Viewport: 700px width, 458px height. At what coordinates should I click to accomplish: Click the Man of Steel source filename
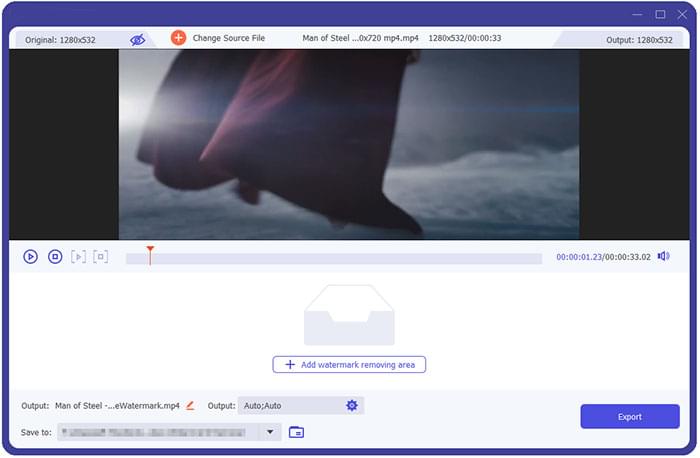click(x=360, y=38)
